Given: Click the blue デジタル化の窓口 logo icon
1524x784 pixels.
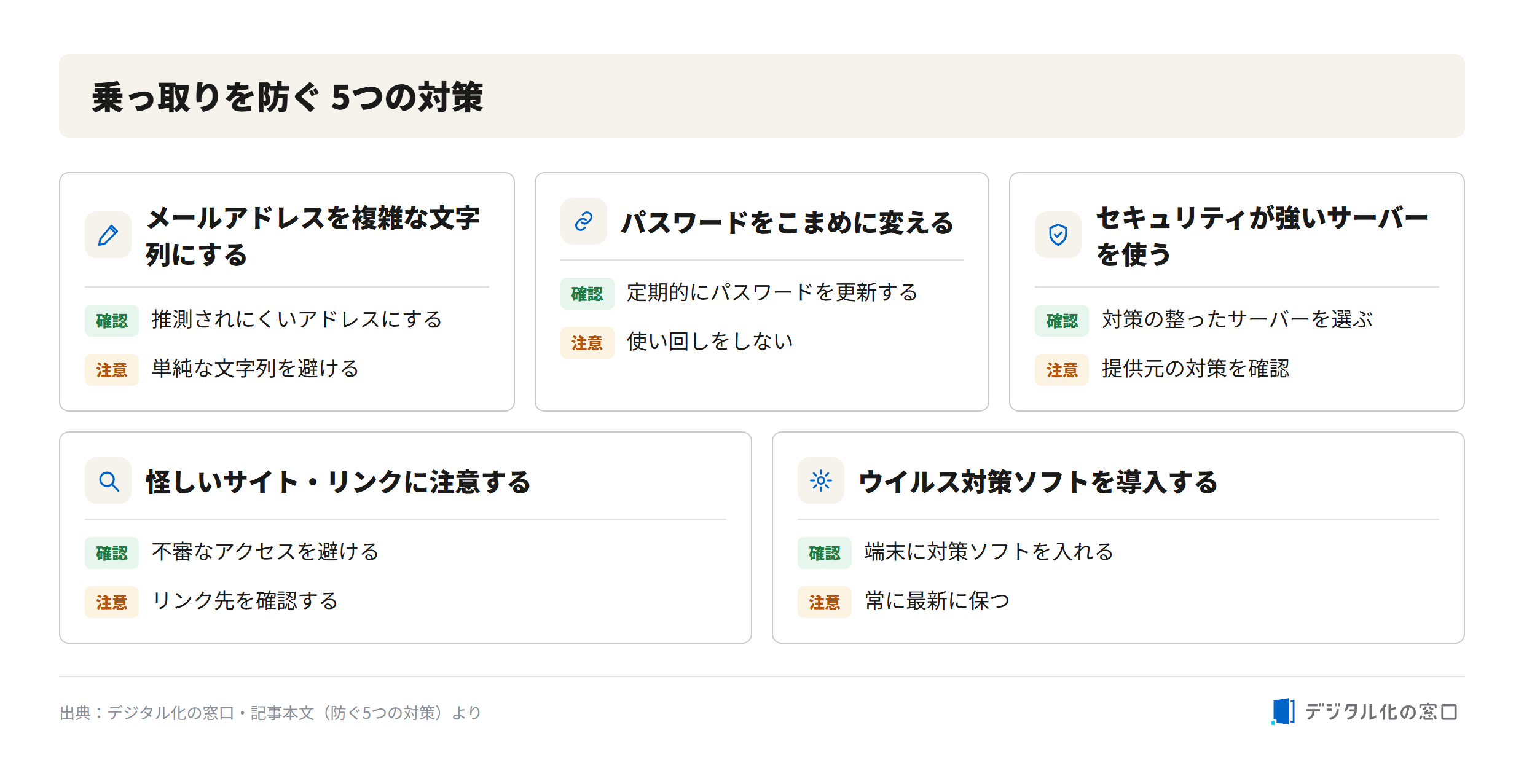Looking at the screenshot, I should (x=1283, y=711).
